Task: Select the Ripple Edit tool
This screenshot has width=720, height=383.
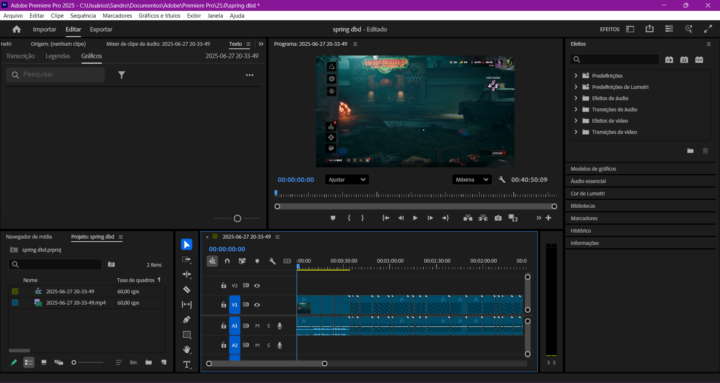Action: coord(186,275)
